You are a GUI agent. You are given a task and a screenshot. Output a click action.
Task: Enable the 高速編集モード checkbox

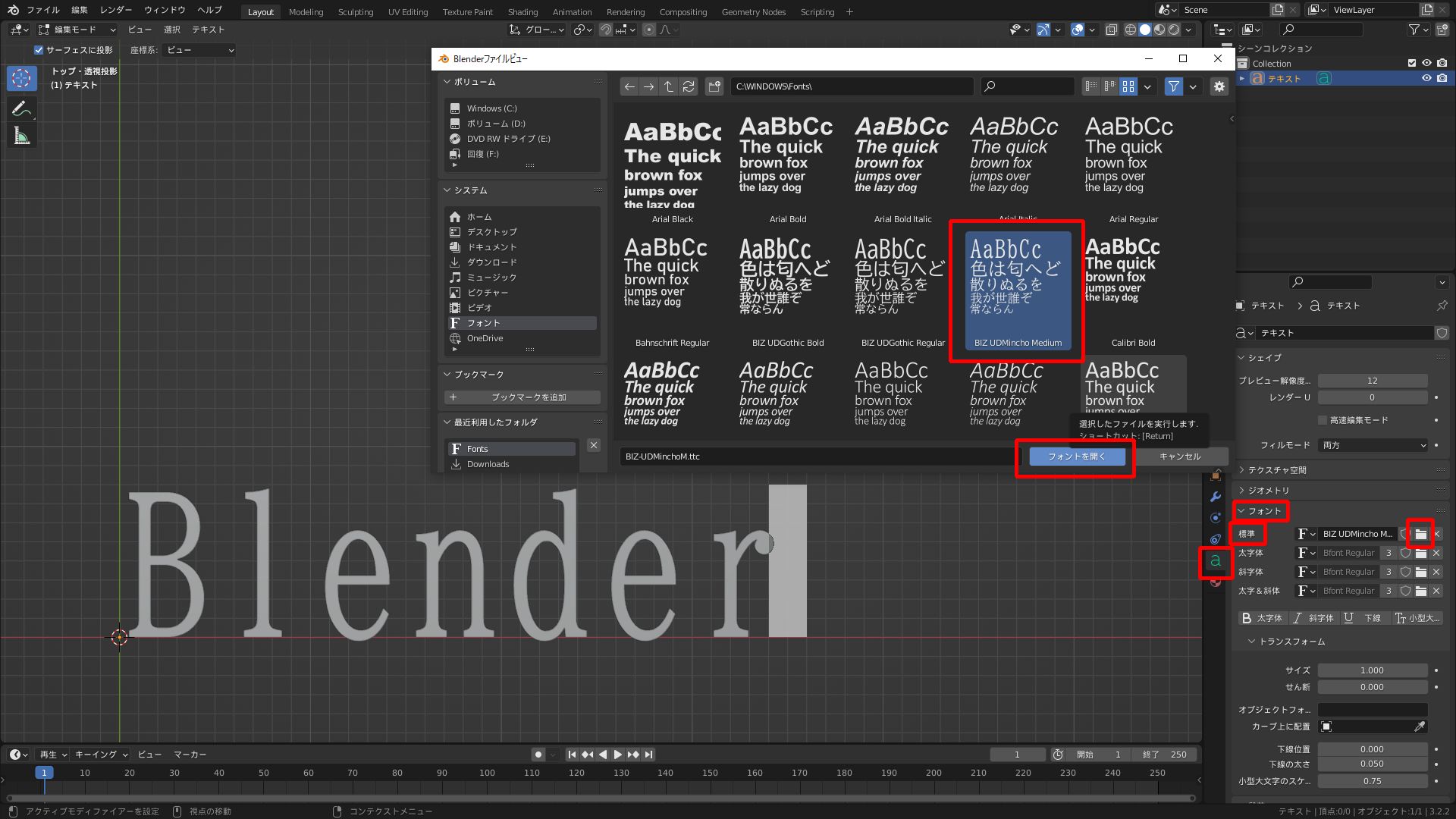click(1321, 420)
